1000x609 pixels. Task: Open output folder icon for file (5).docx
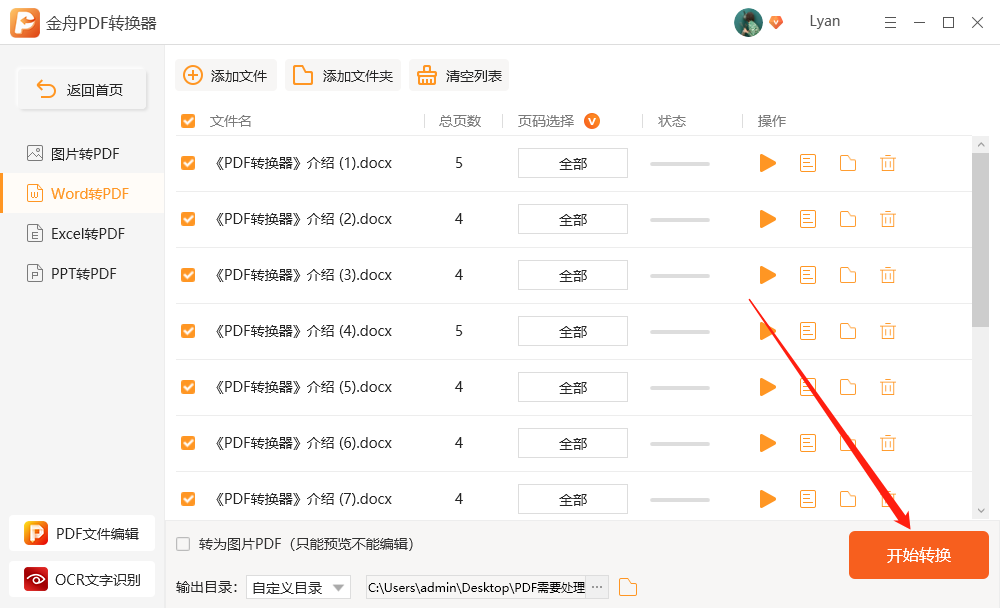coord(848,387)
